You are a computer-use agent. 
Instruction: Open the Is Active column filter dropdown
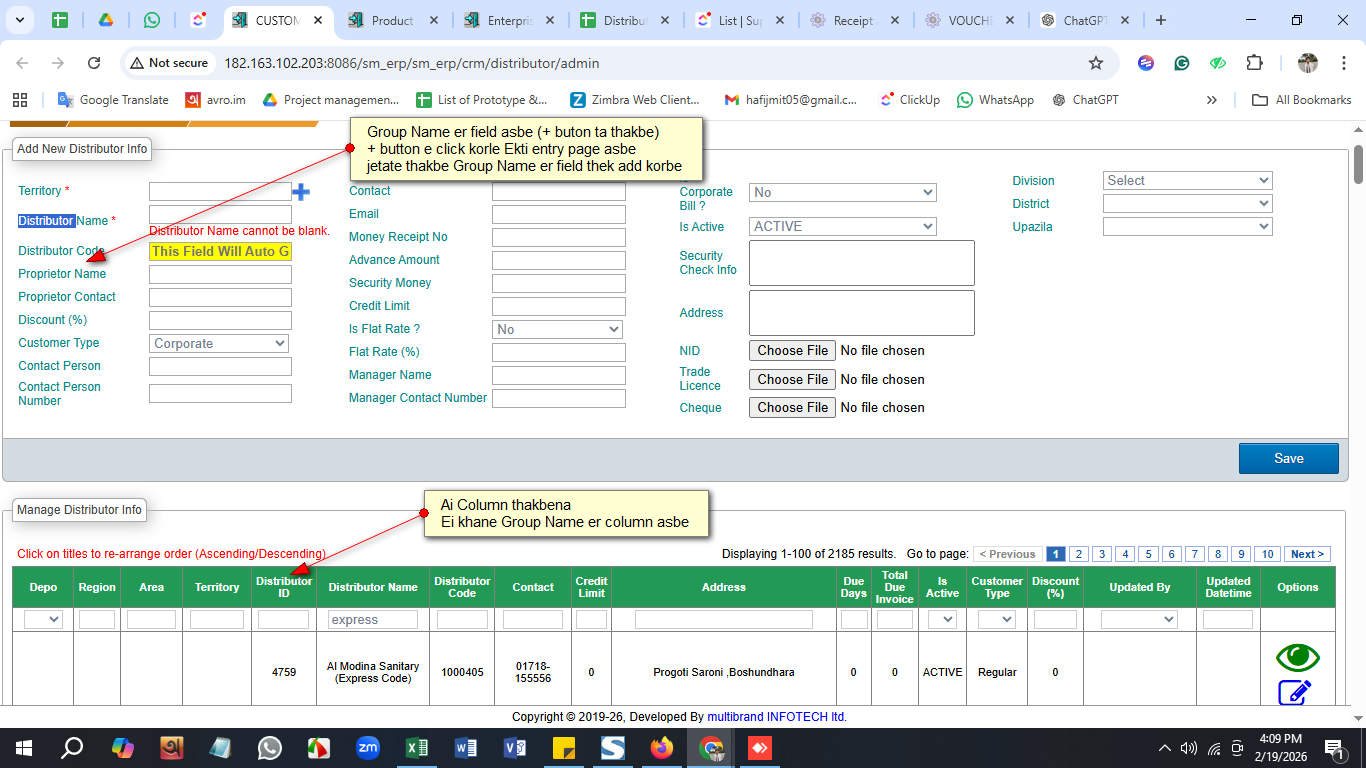pyautogui.click(x=942, y=620)
